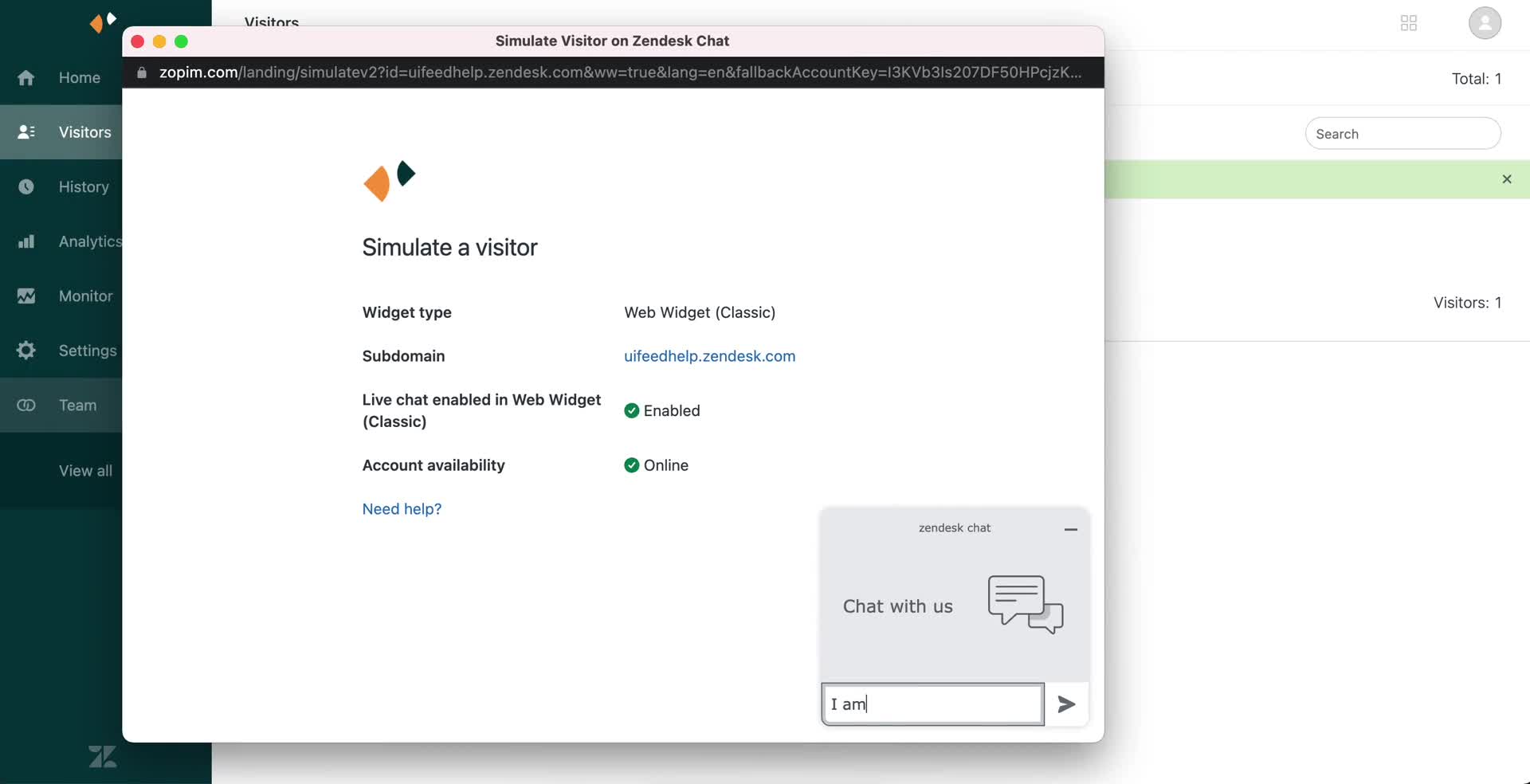Open Home in the sidebar

(61, 77)
